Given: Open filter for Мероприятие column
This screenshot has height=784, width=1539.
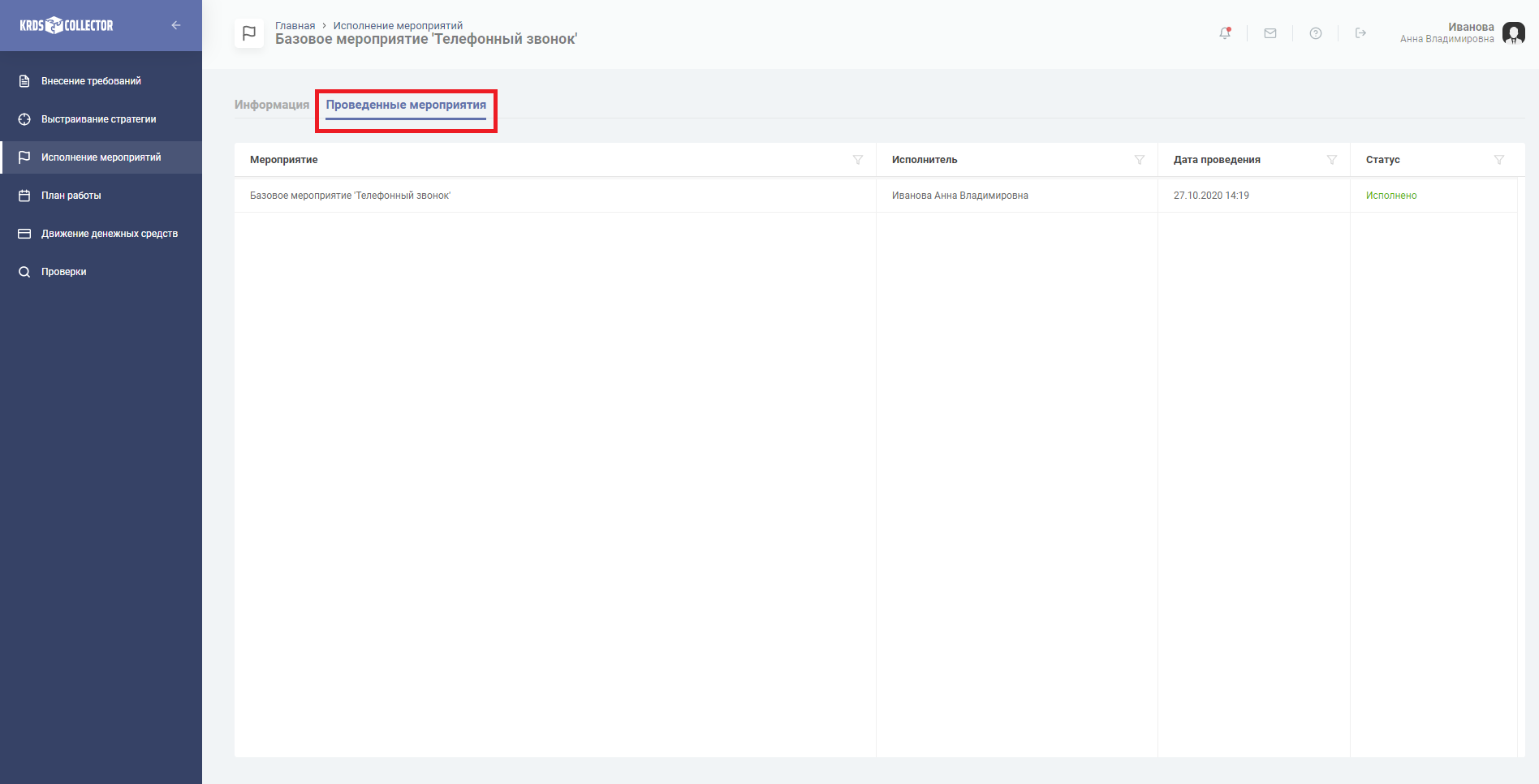Looking at the screenshot, I should 858,160.
